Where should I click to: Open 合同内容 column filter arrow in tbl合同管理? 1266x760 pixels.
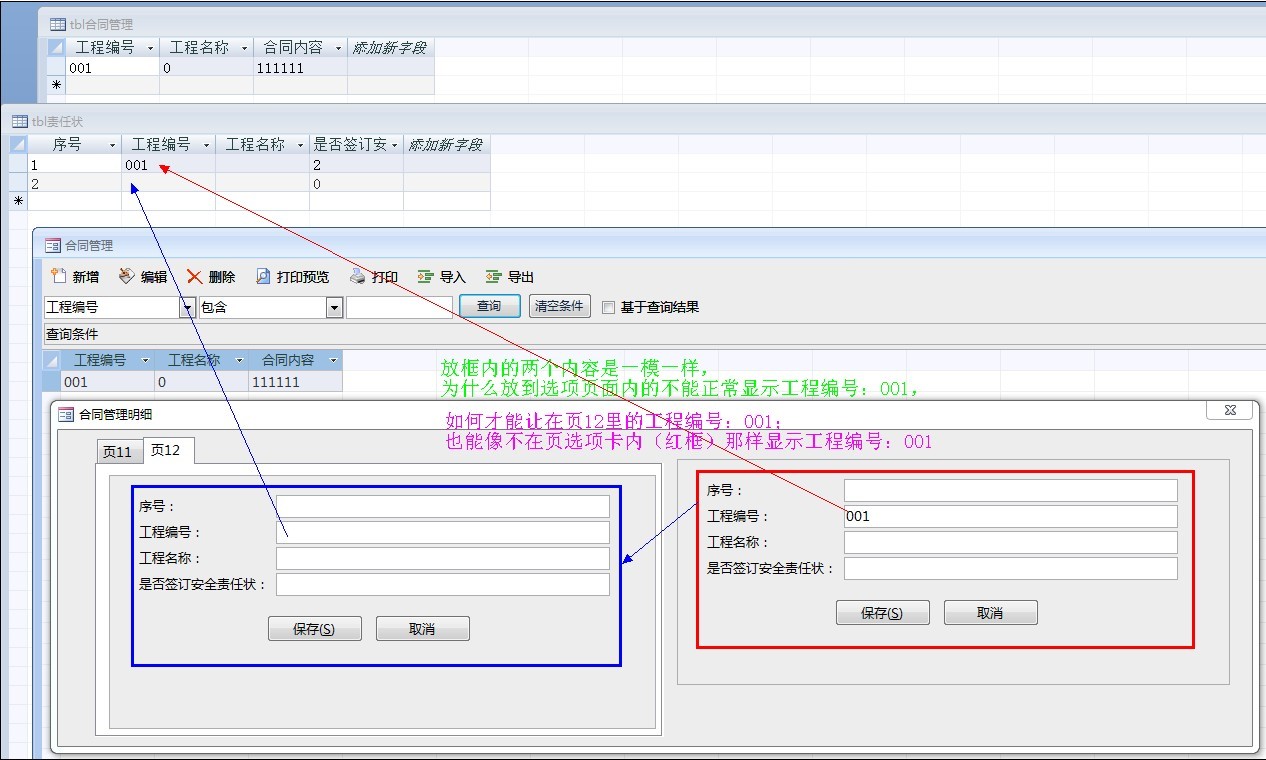[x=338, y=48]
